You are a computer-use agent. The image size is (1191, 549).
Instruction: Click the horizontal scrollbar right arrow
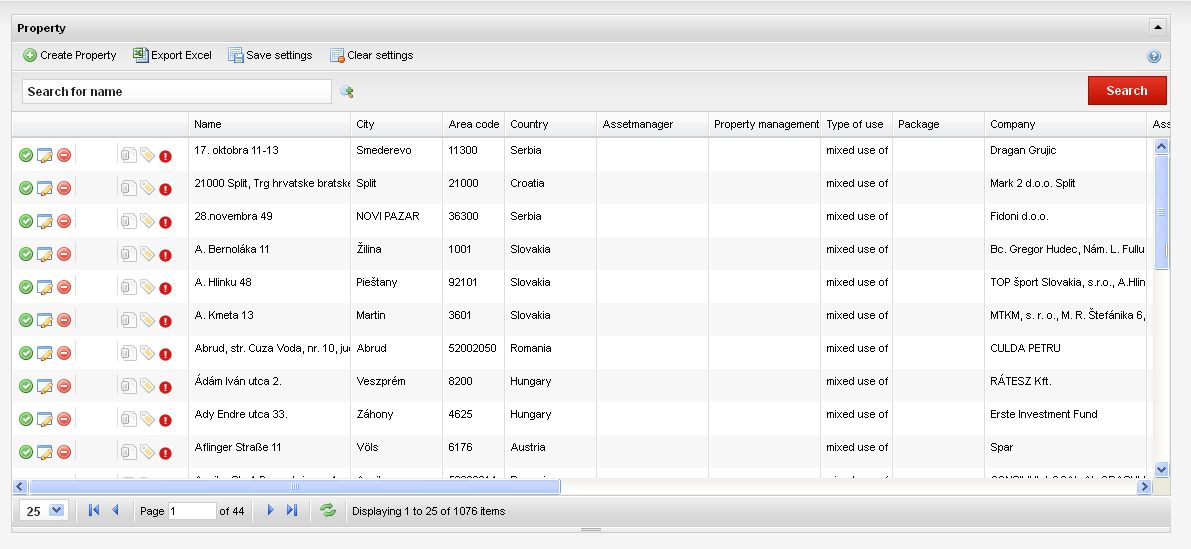tap(1145, 487)
